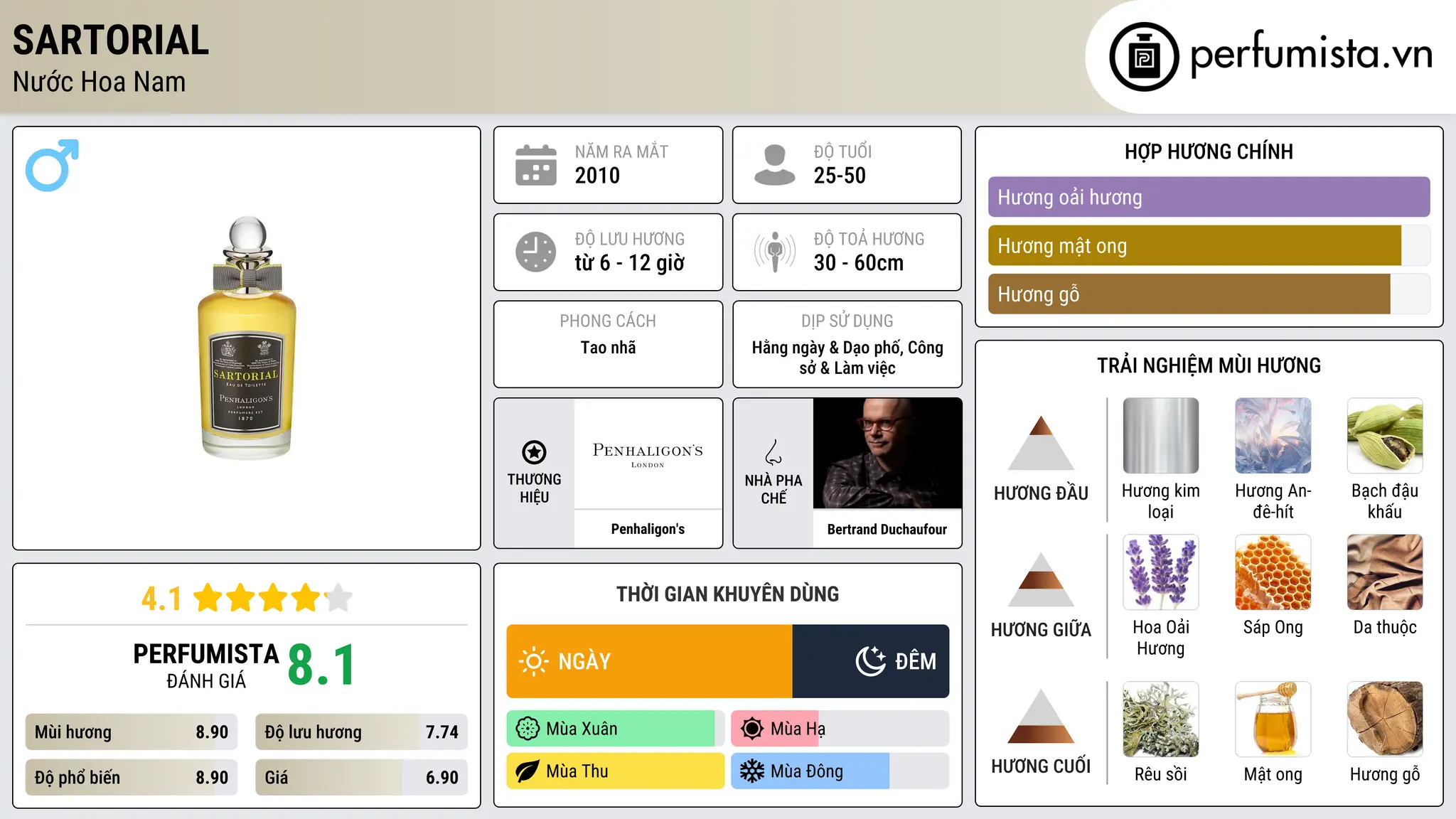The image size is (1456, 819).
Task: Click the sun icon for Mùa Hạ
Action: [x=752, y=729]
